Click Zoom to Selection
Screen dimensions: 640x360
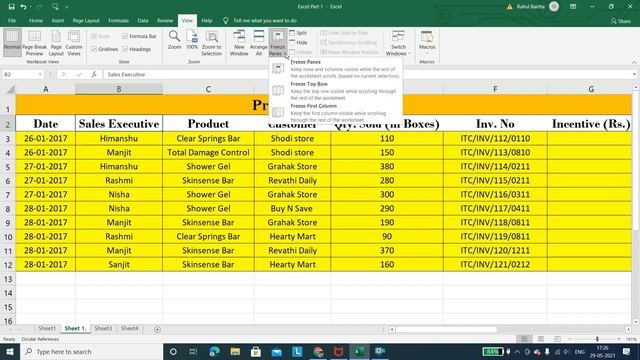pyautogui.click(x=211, y=43)
